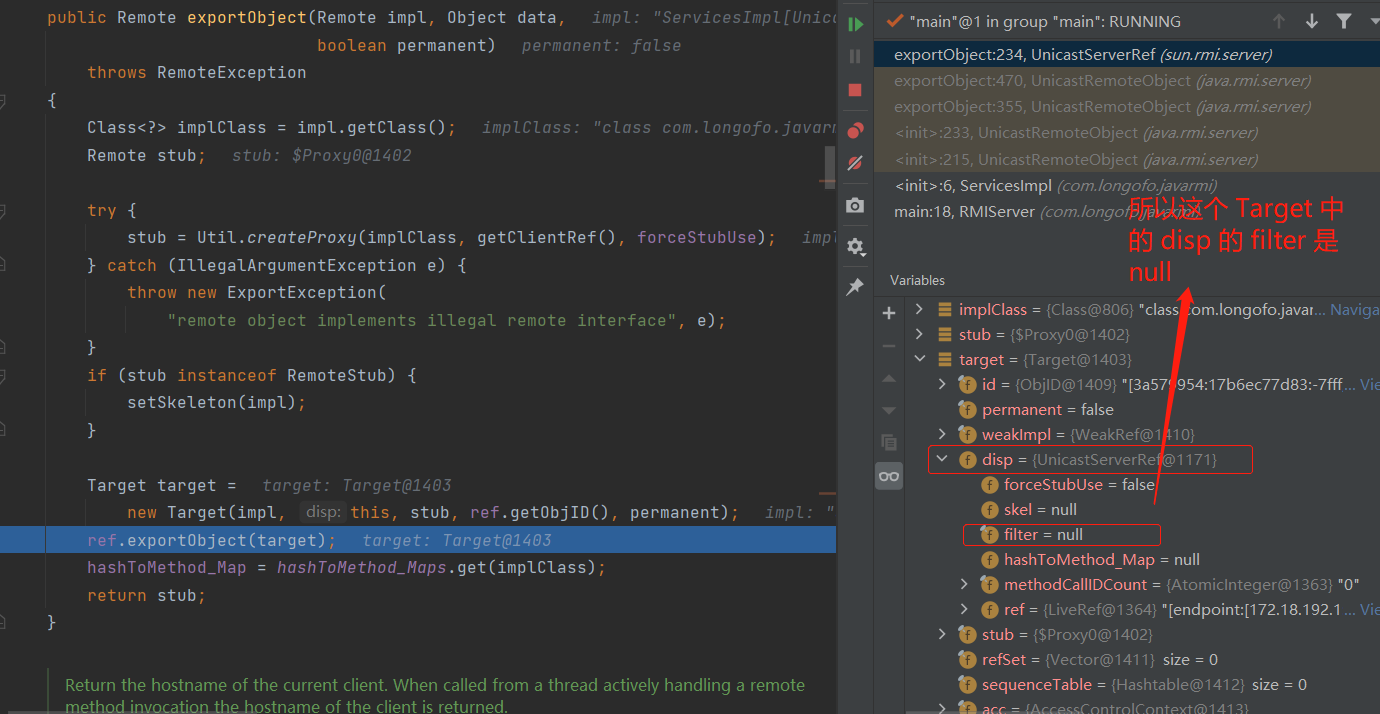Image resolution: width=1380 pixels, height=714 pixels.
Task: Move watch down in Variables toolbar
Action: 889,410
